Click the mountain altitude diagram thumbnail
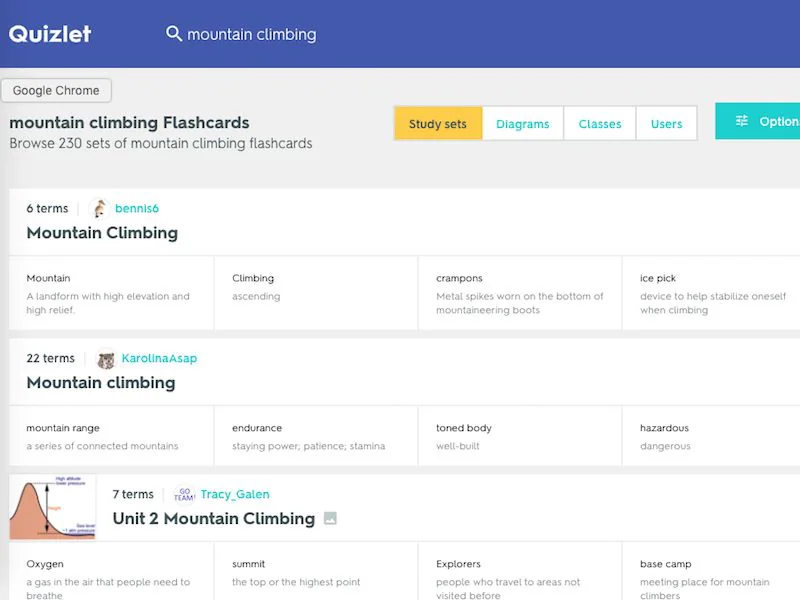 tap(53, 507)
